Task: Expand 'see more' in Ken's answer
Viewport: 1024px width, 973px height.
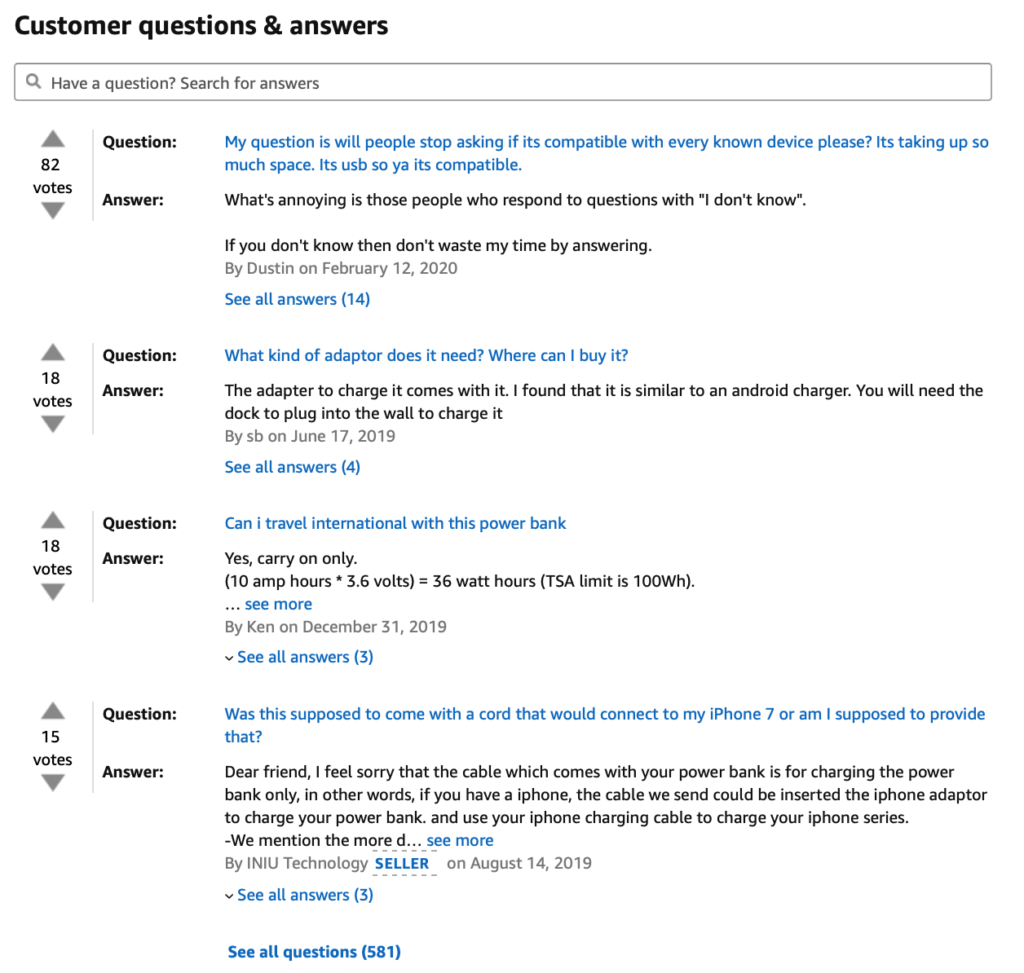Action: point(278,604)
